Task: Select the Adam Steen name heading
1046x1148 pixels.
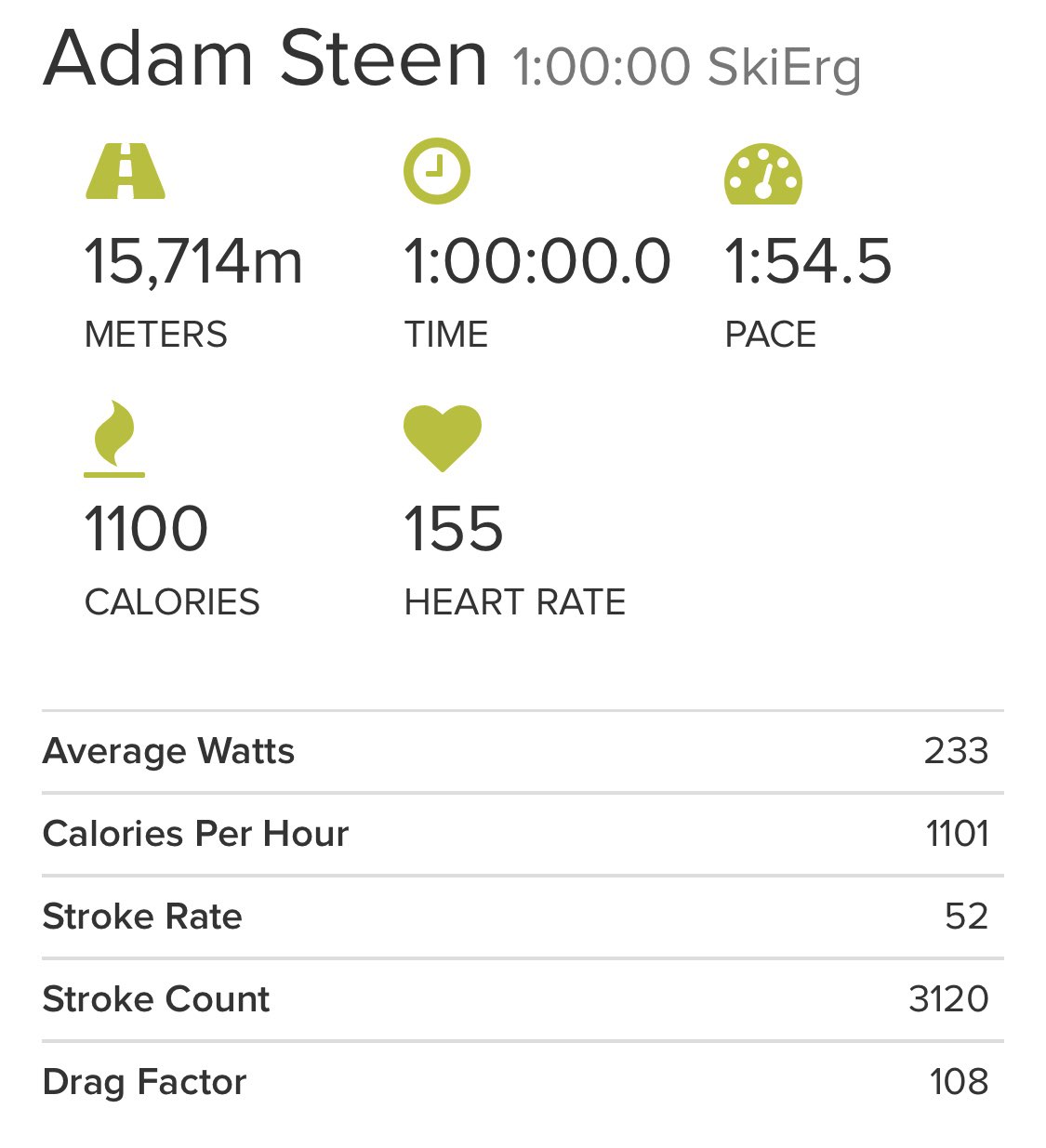Action: click(265, 59)
